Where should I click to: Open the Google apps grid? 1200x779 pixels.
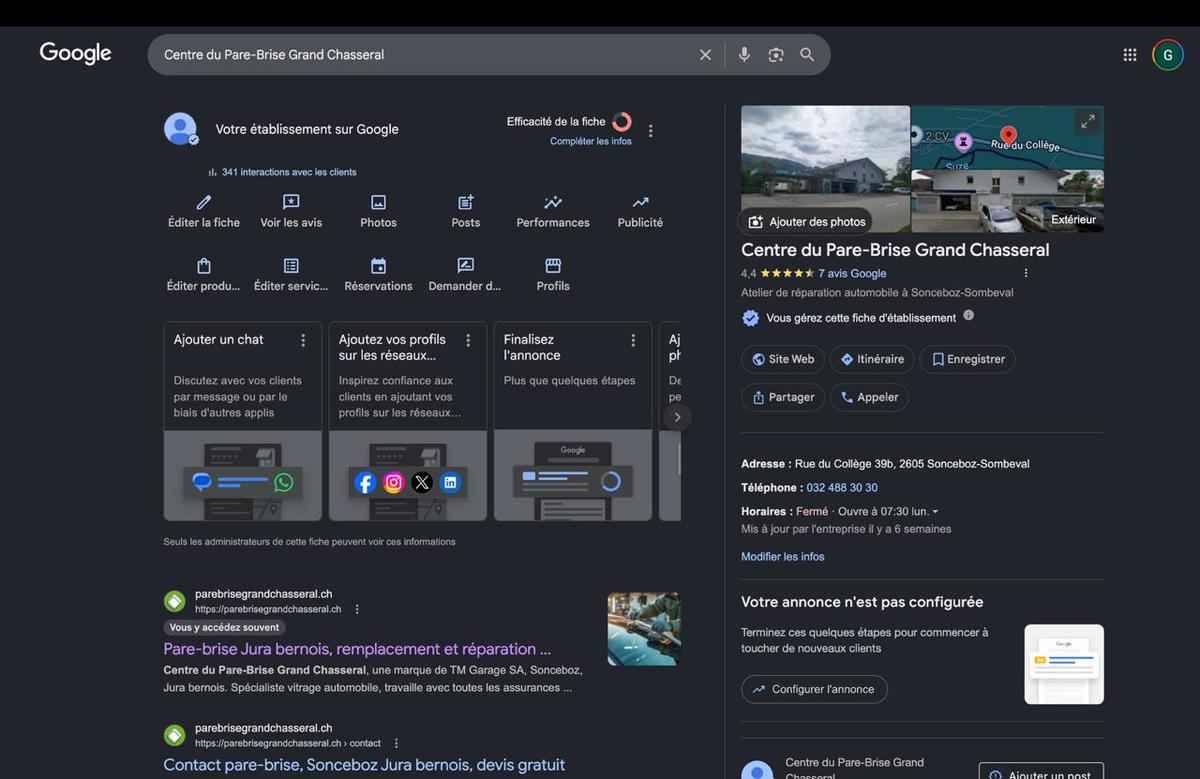1130,55
